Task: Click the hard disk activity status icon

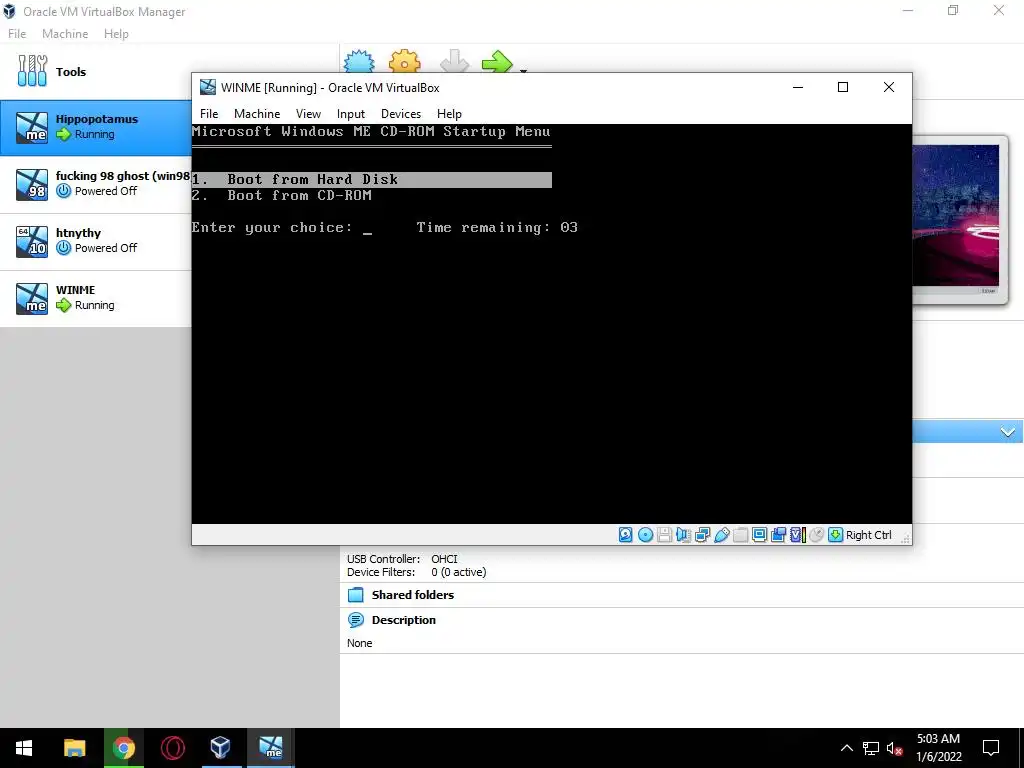Action: [626, 535]
